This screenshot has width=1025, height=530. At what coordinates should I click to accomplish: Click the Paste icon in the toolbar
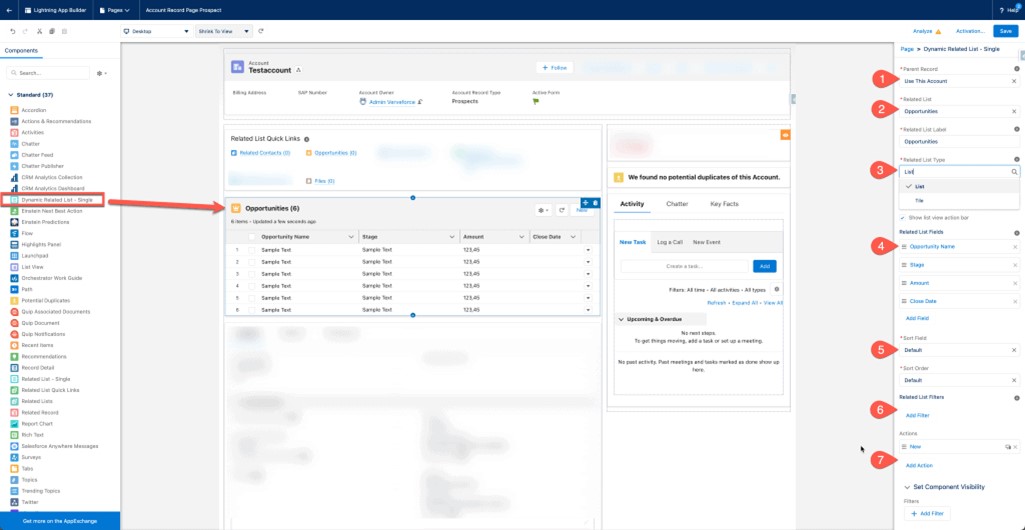coord(63,31)
